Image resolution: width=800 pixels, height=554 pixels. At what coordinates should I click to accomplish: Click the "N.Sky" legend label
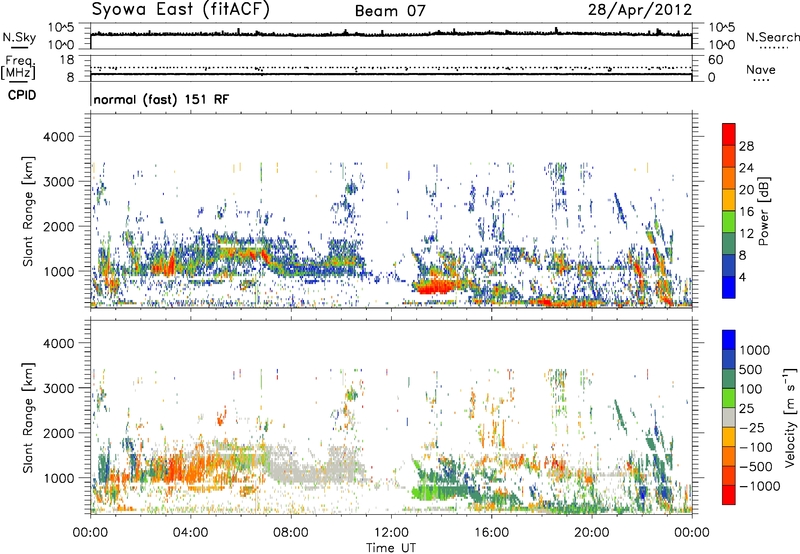tap(19, 37)
